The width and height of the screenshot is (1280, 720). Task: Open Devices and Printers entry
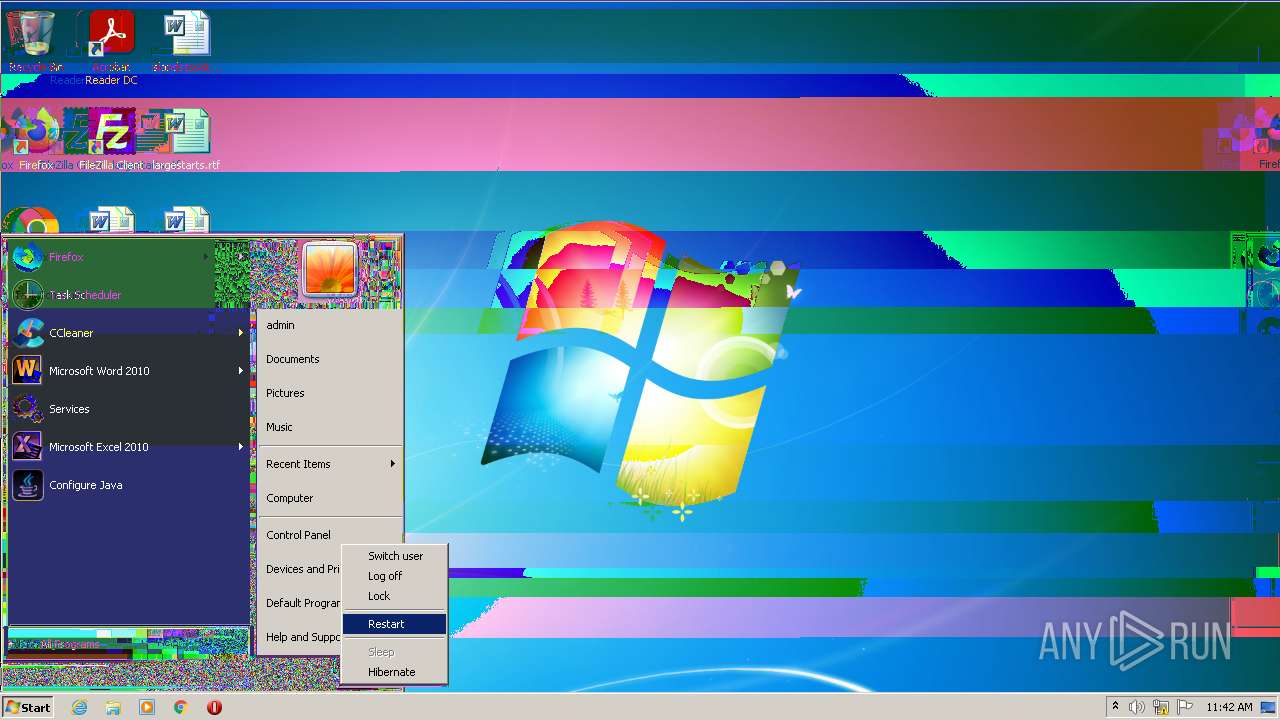[x=300, y=569]
